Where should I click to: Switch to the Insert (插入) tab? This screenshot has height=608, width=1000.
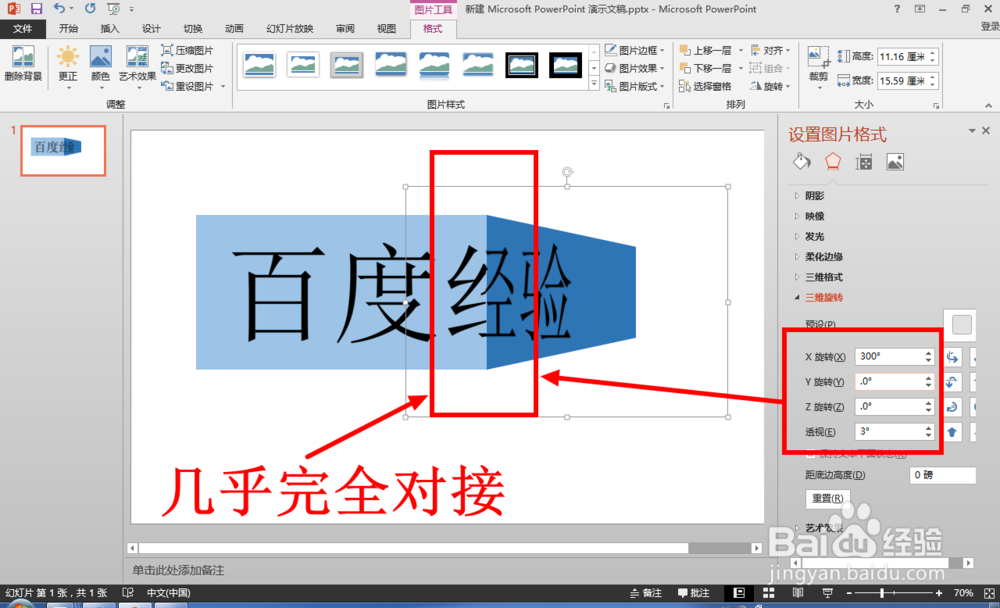click(110, 29)
